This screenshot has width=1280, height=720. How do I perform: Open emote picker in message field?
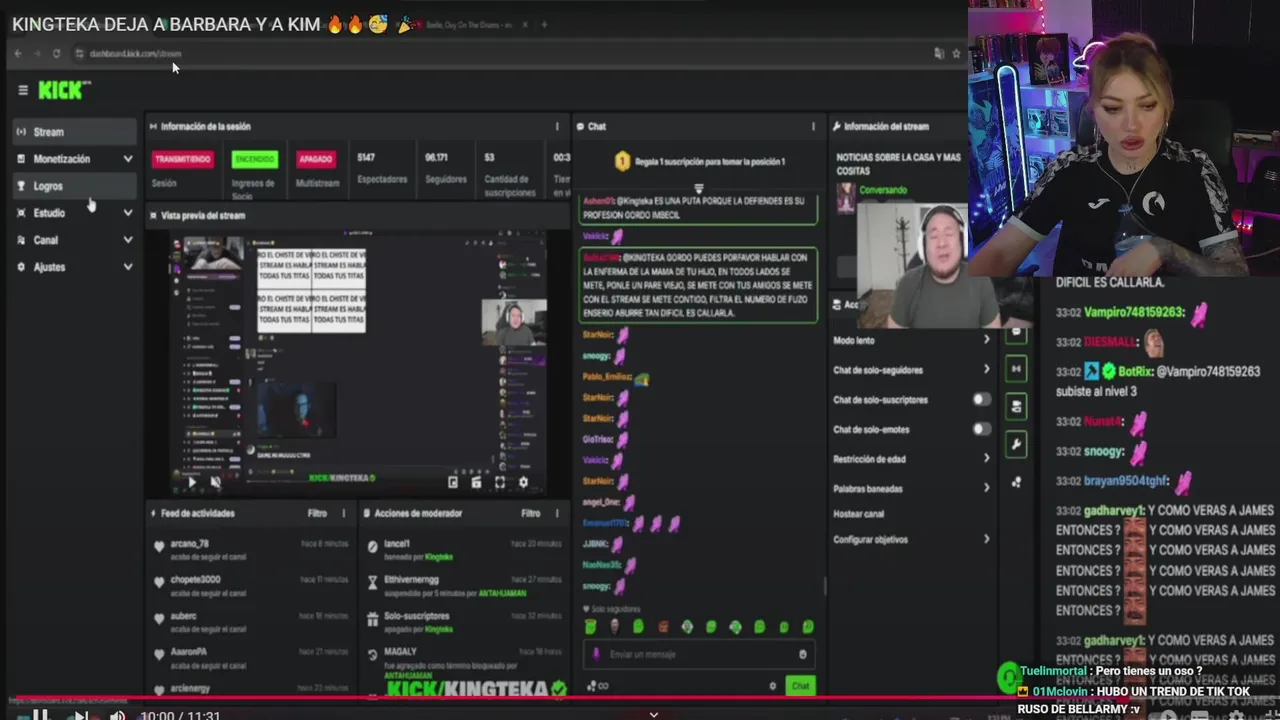click(802, 654)
